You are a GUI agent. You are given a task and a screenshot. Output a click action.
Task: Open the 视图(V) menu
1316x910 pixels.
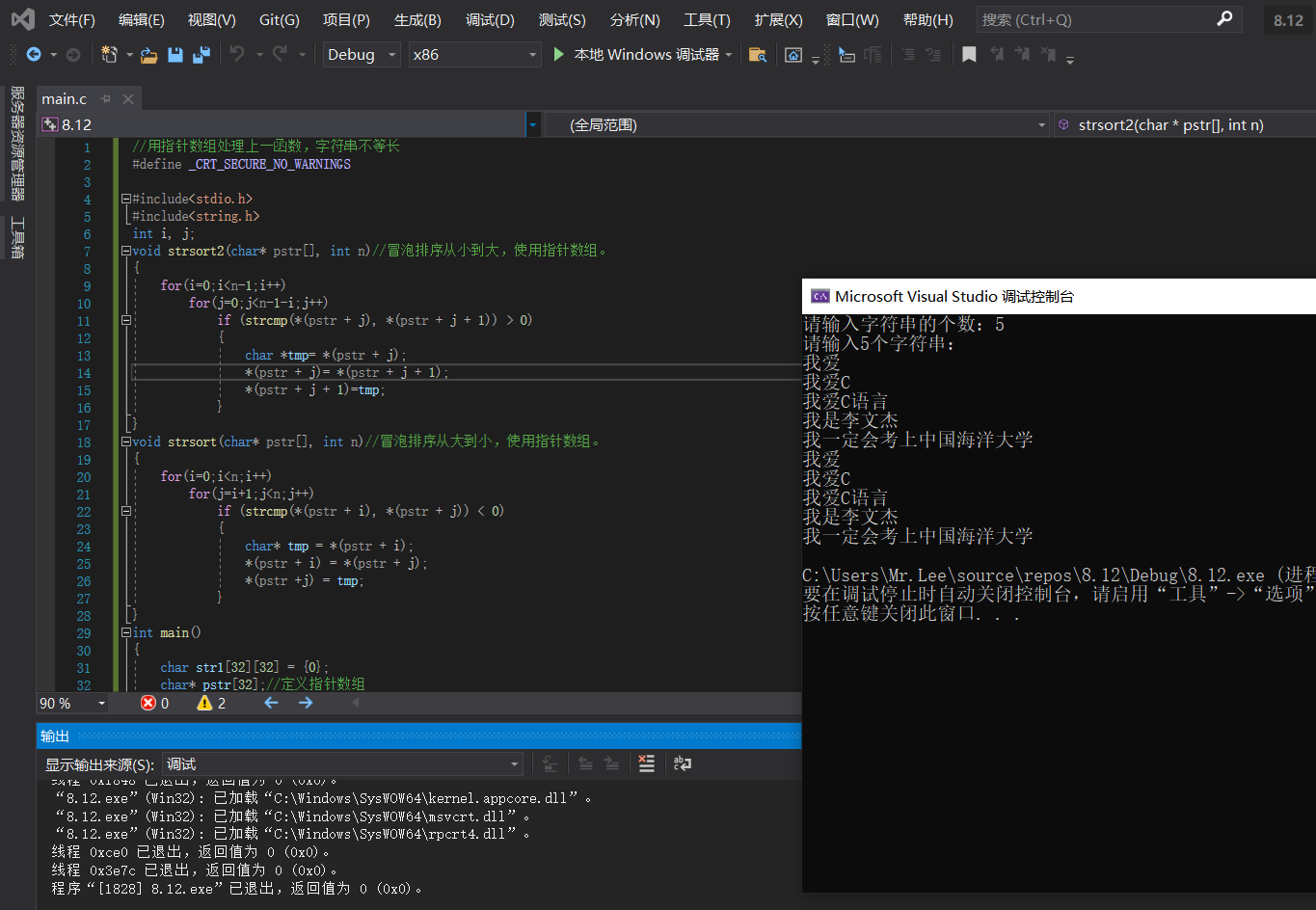point(211,19)
